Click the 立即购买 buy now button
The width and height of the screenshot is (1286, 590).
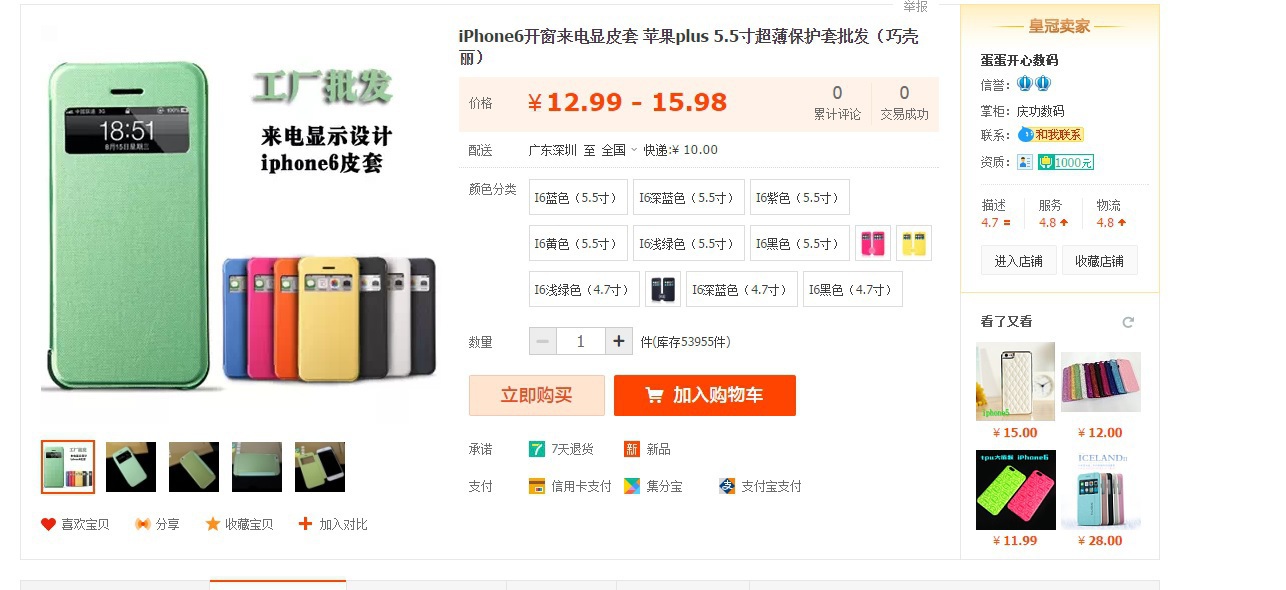pos(537,395)
